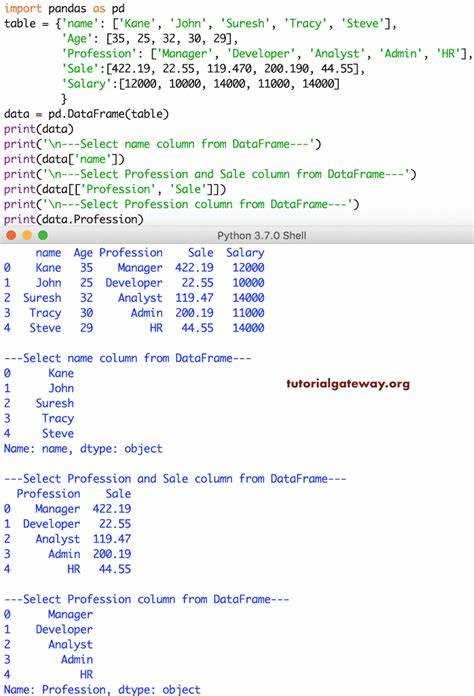Click 'John' in the name column output

[x=61, y=388]
